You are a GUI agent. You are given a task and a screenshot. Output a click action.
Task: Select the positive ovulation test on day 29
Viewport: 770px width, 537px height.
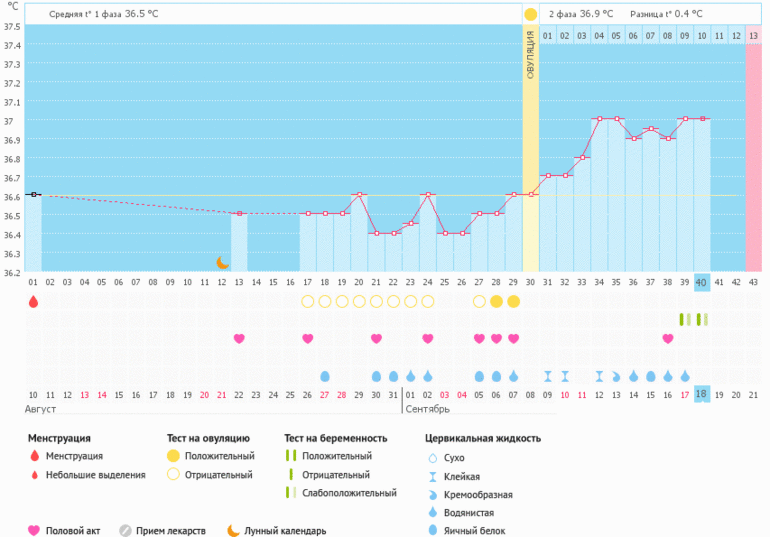point(513,301)
